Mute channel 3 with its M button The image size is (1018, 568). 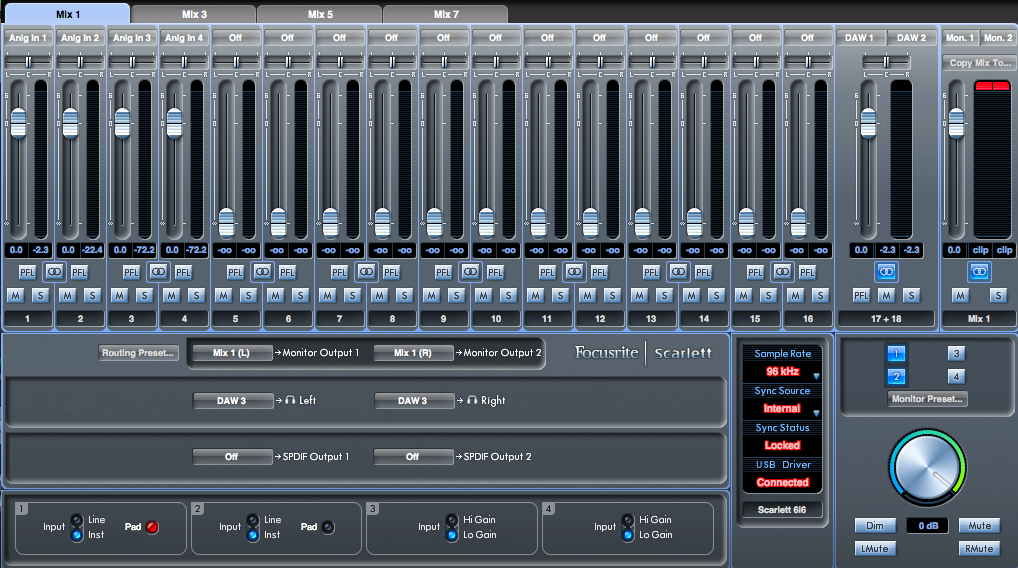[119, 295]
